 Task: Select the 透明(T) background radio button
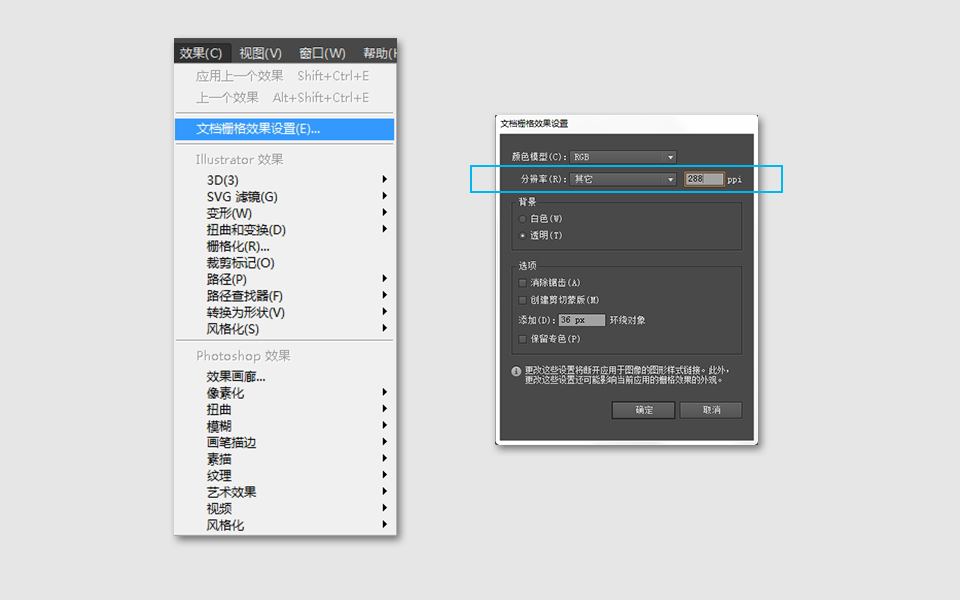tap(522, 235)
